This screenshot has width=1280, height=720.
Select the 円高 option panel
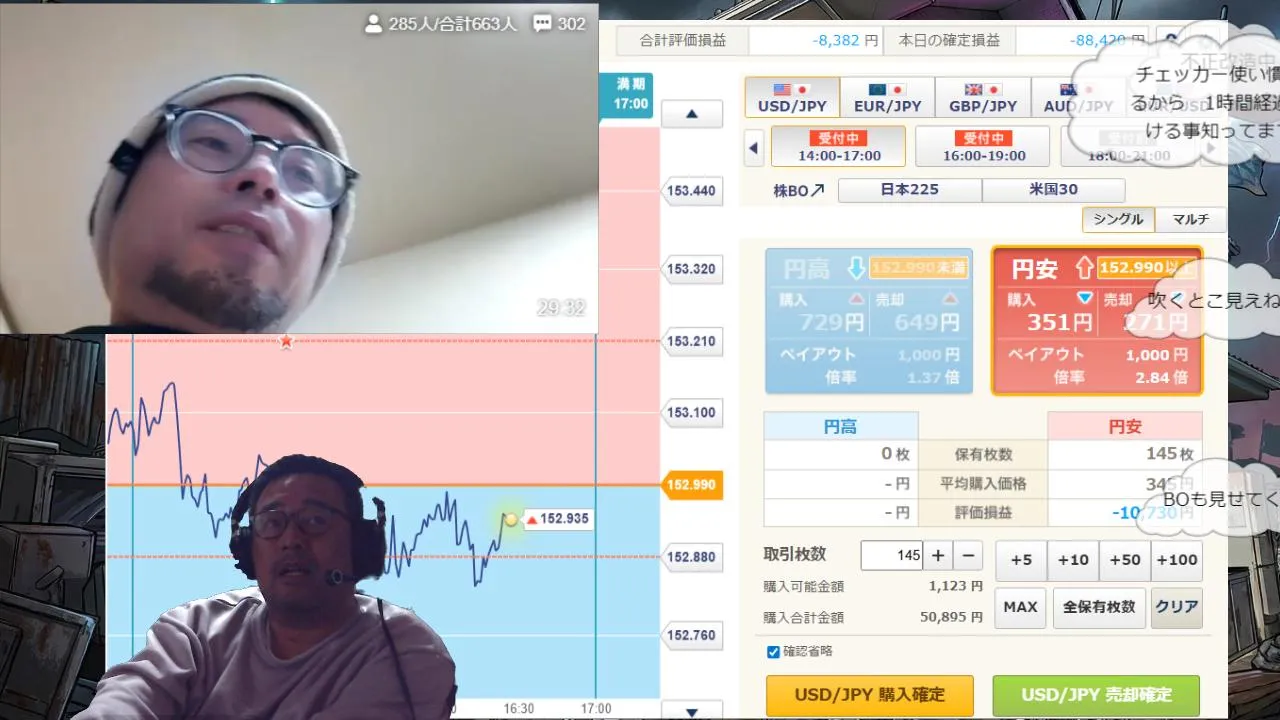[x=869, y=320]
